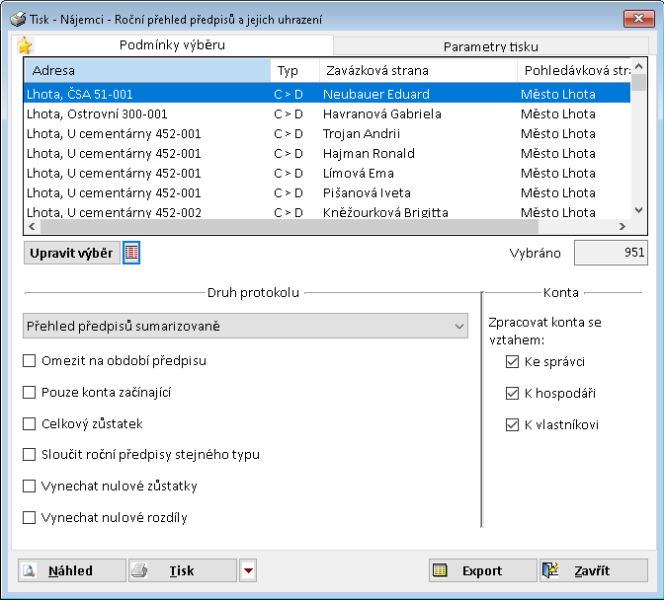Select the Podmínky výběru tab
The image size is (664, 600).
(x=172, y=45)
